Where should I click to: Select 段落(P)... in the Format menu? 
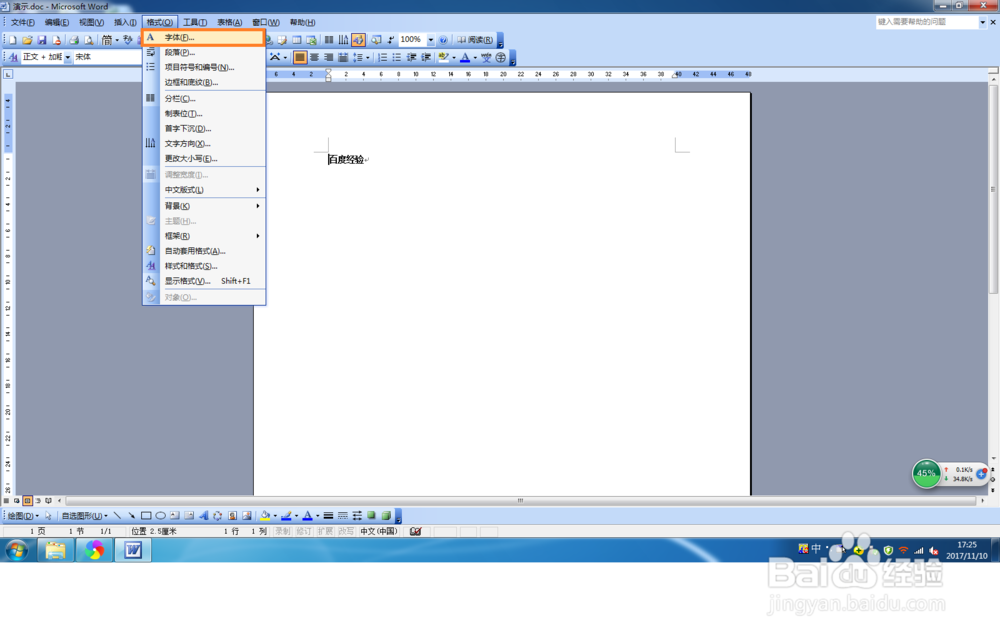point(203,52)
